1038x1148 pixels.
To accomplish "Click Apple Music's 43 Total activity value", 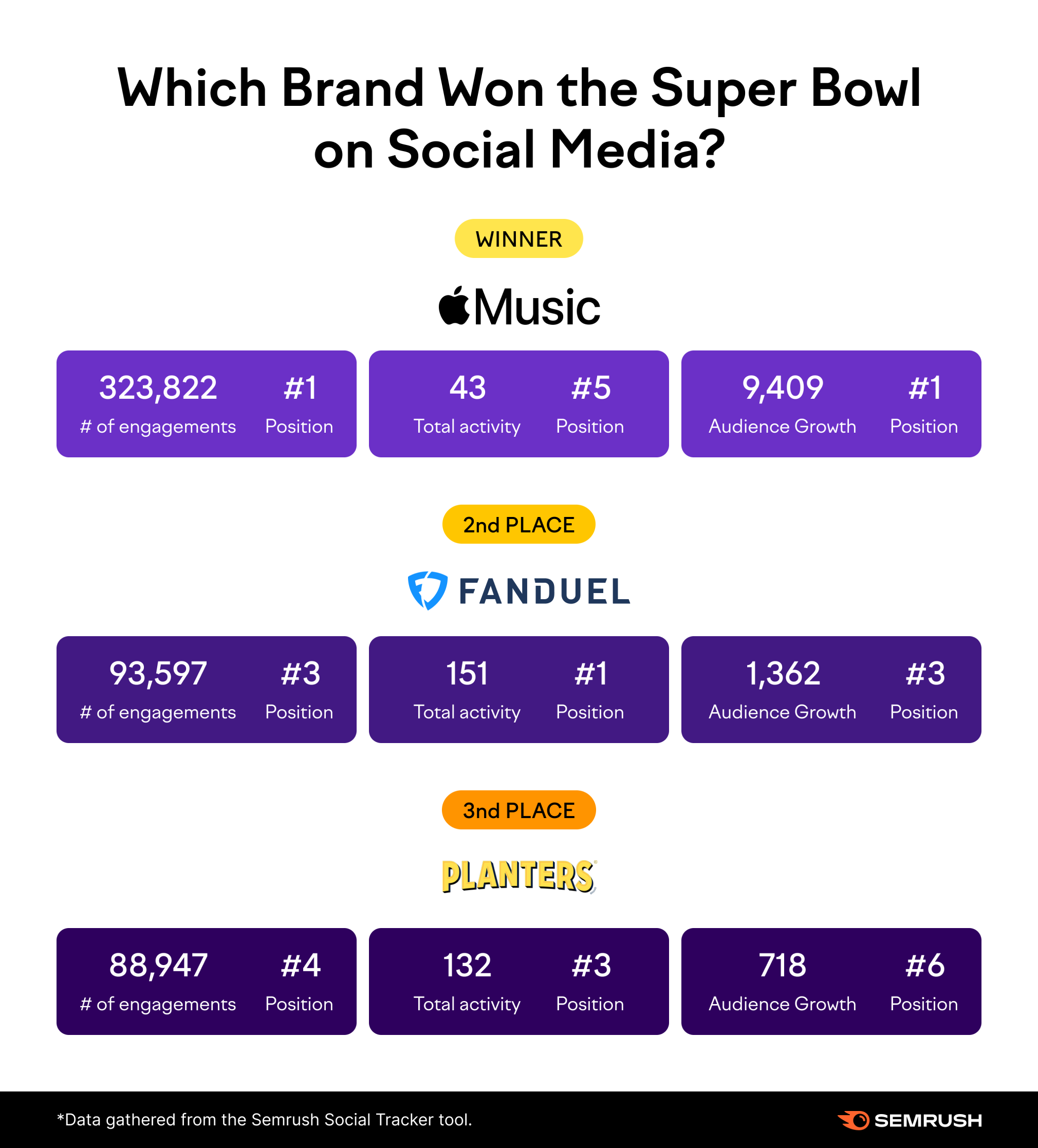I will 468,388.
